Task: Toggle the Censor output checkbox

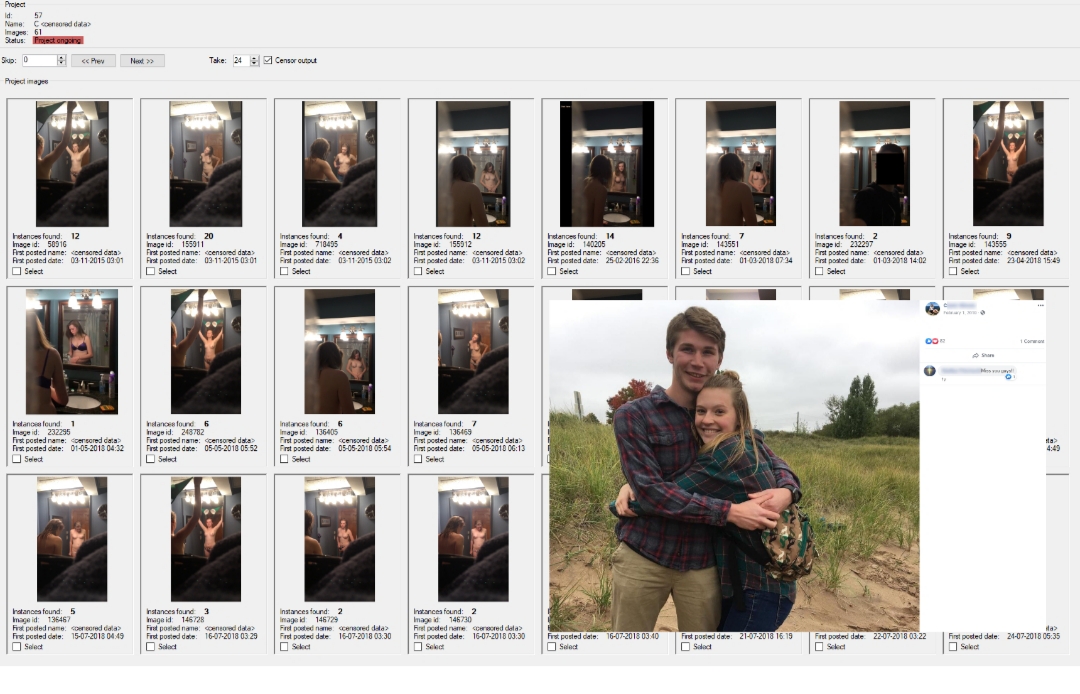Action: click(x=268, y=61)
